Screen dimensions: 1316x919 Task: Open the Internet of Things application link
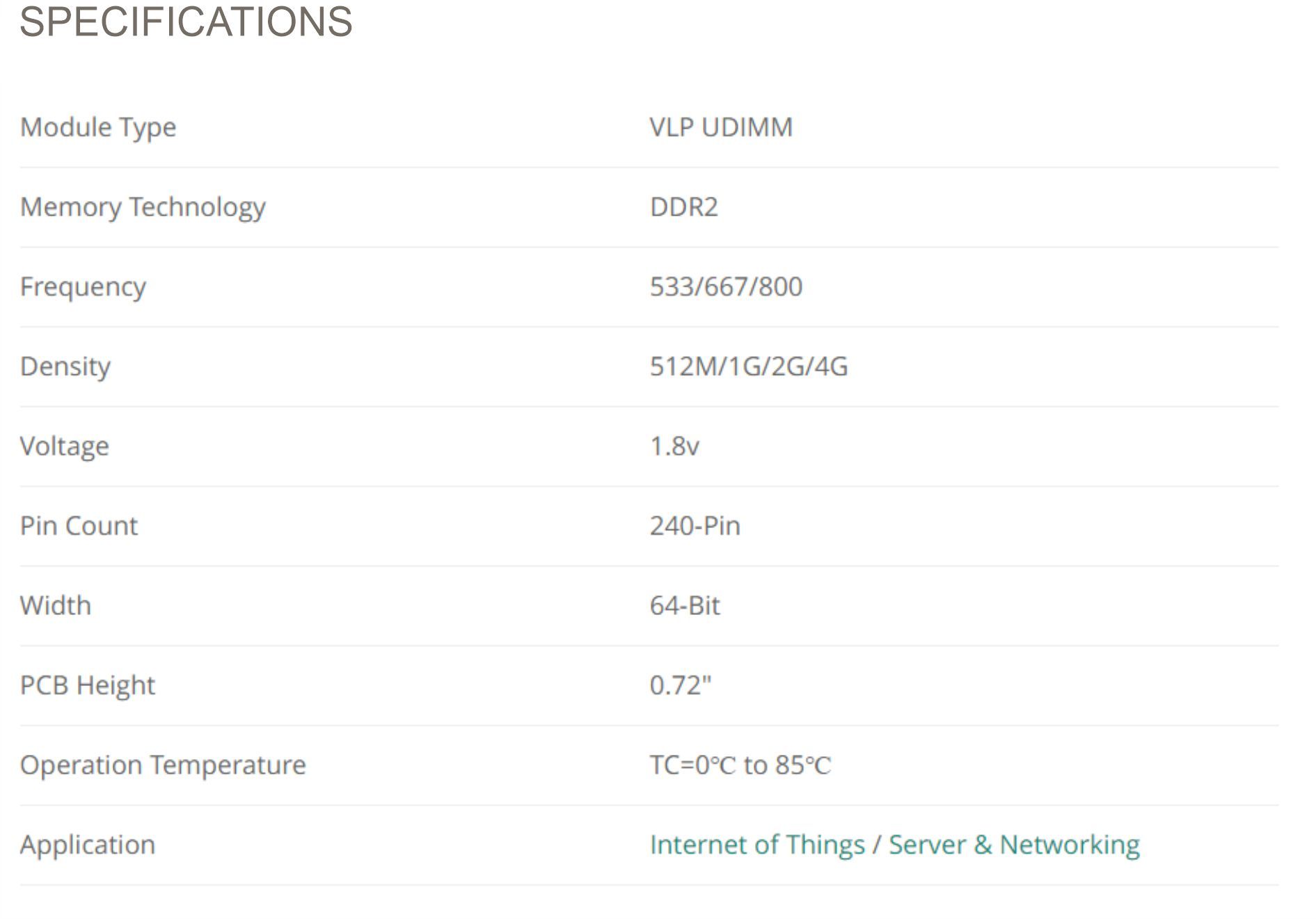pos(757,845)
